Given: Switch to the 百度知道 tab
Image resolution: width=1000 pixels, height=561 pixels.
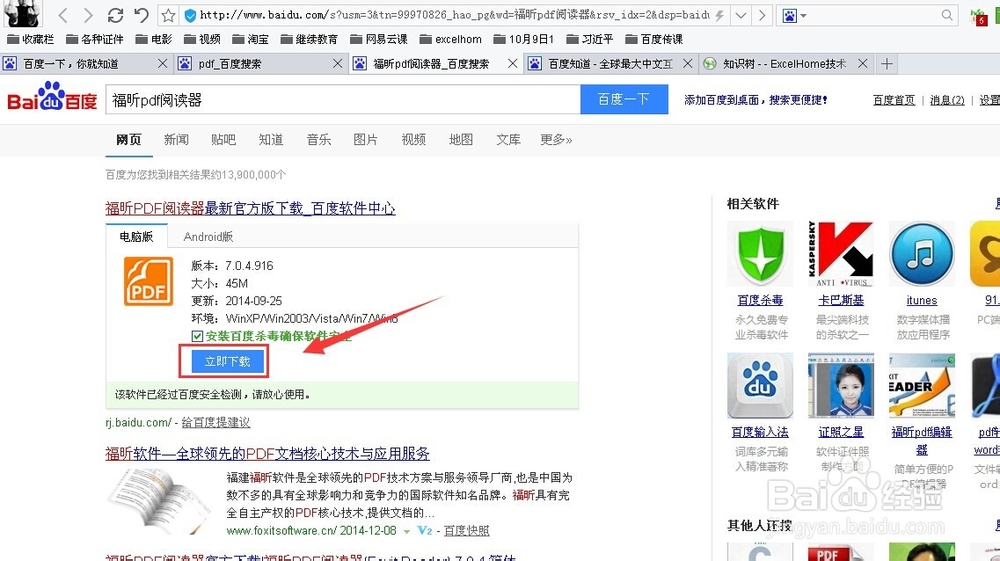Looking at the screenshot, I should pos(610,64).
